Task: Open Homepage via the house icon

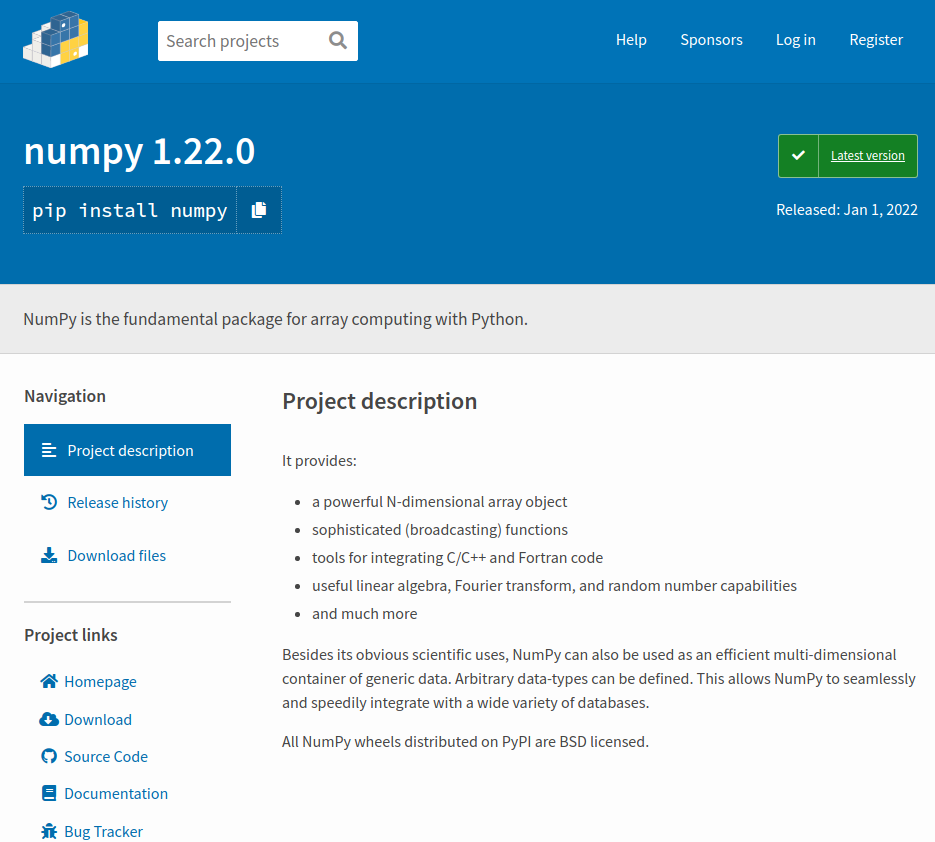Action: point(46,680)
